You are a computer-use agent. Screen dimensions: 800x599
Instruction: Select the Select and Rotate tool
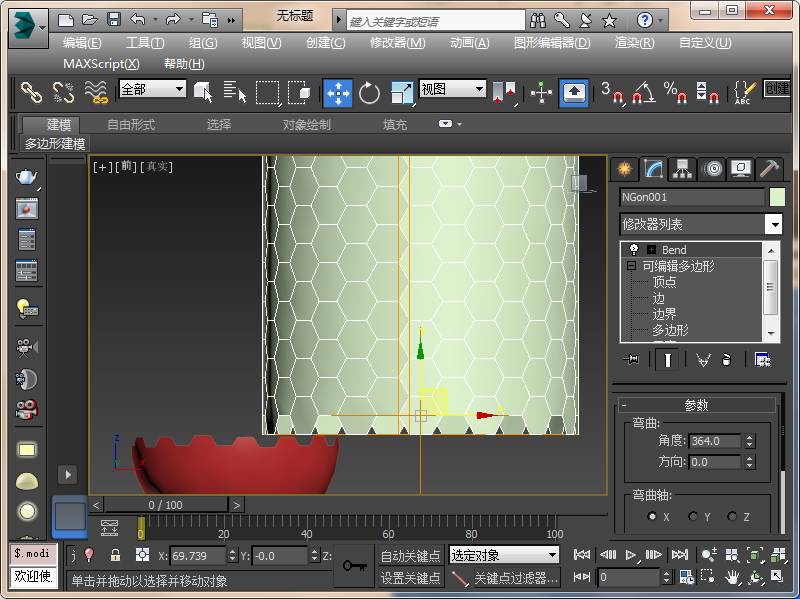369,93
